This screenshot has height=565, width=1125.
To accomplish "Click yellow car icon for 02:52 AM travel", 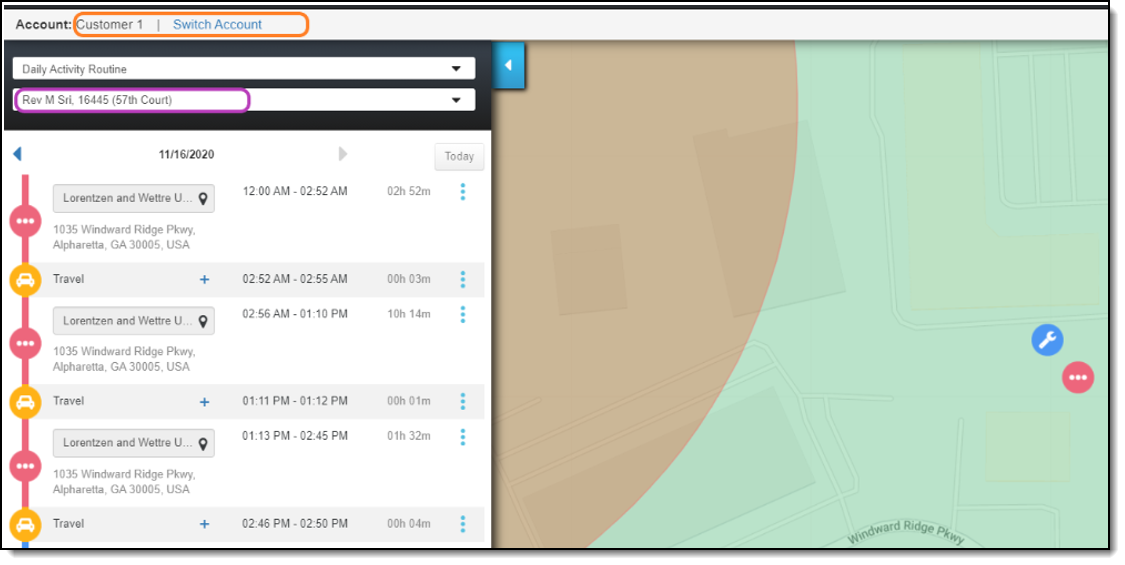I will [25, 280].
